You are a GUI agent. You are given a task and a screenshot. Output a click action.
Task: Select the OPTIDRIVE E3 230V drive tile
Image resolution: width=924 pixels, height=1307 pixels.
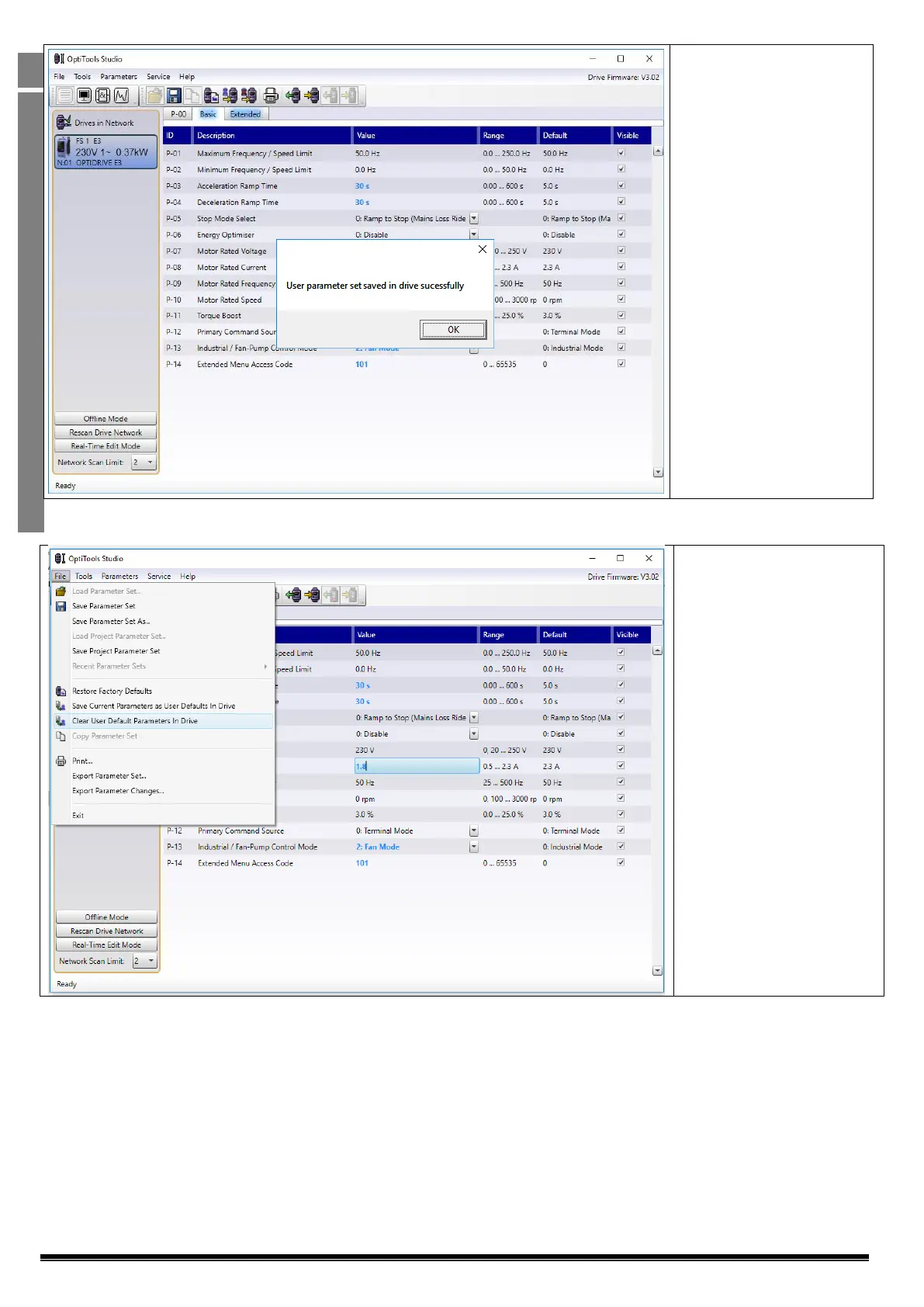click(x=106, y=151)
